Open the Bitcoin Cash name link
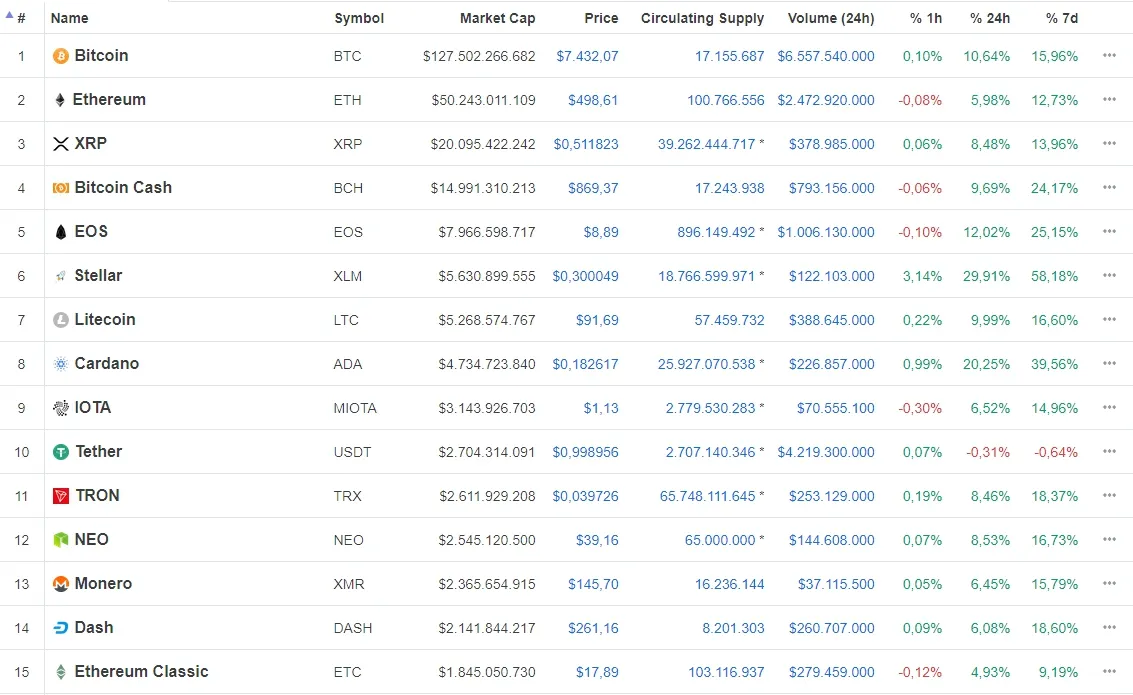Screen dimensions: 1133x695 [x=124, y=188]
